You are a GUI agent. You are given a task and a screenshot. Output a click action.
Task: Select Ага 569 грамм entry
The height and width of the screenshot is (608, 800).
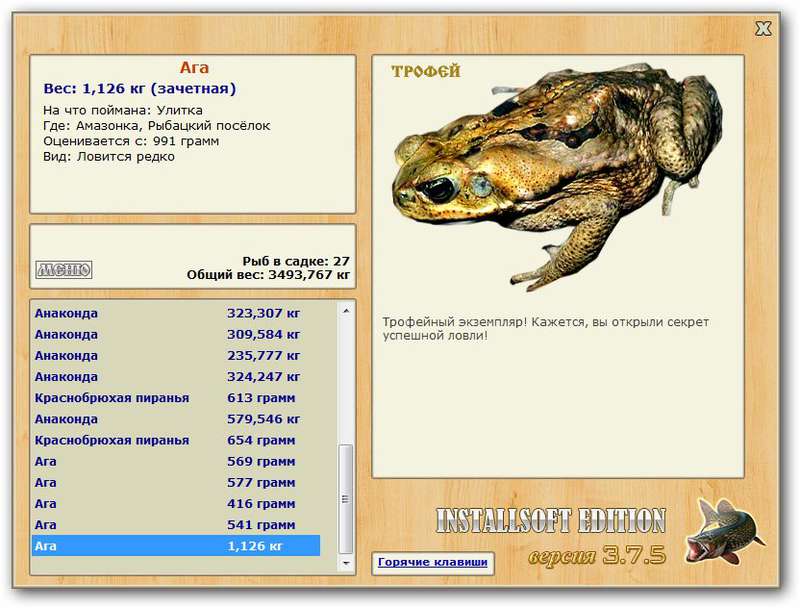click(x=176, y=462)
